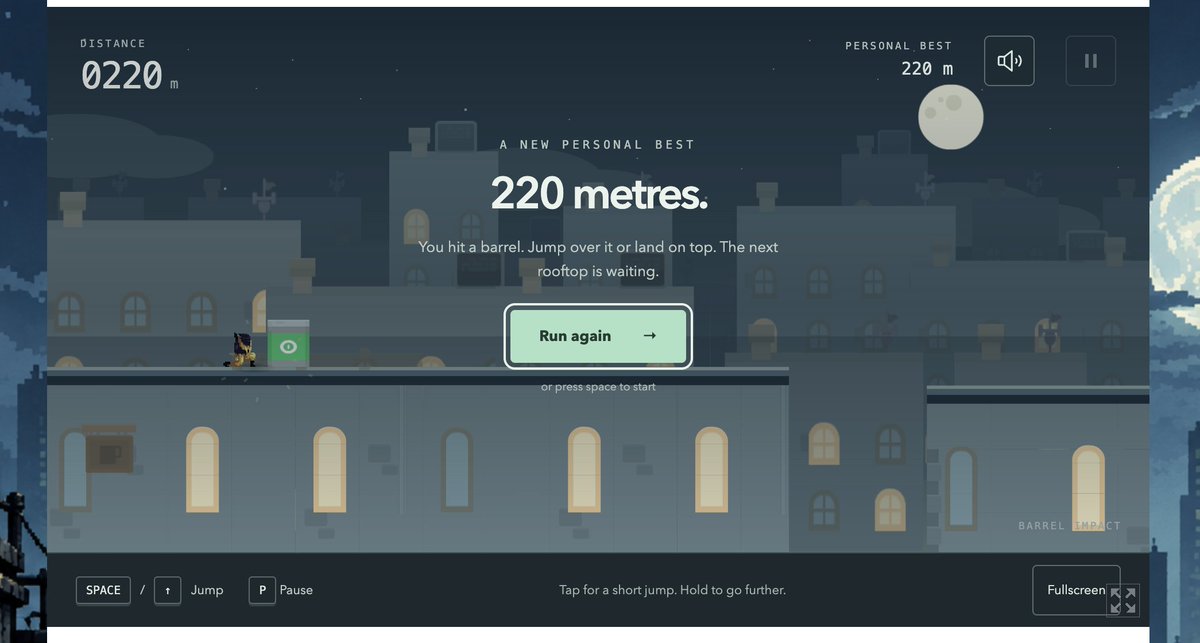Click the up arrow key hint
The height and width of the screenshot is (643, 1200).
tap(167, 590)
